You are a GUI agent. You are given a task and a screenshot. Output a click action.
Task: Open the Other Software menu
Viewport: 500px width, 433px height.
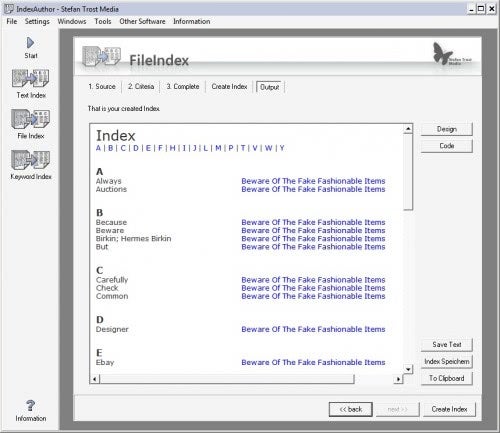click(142, 21)
